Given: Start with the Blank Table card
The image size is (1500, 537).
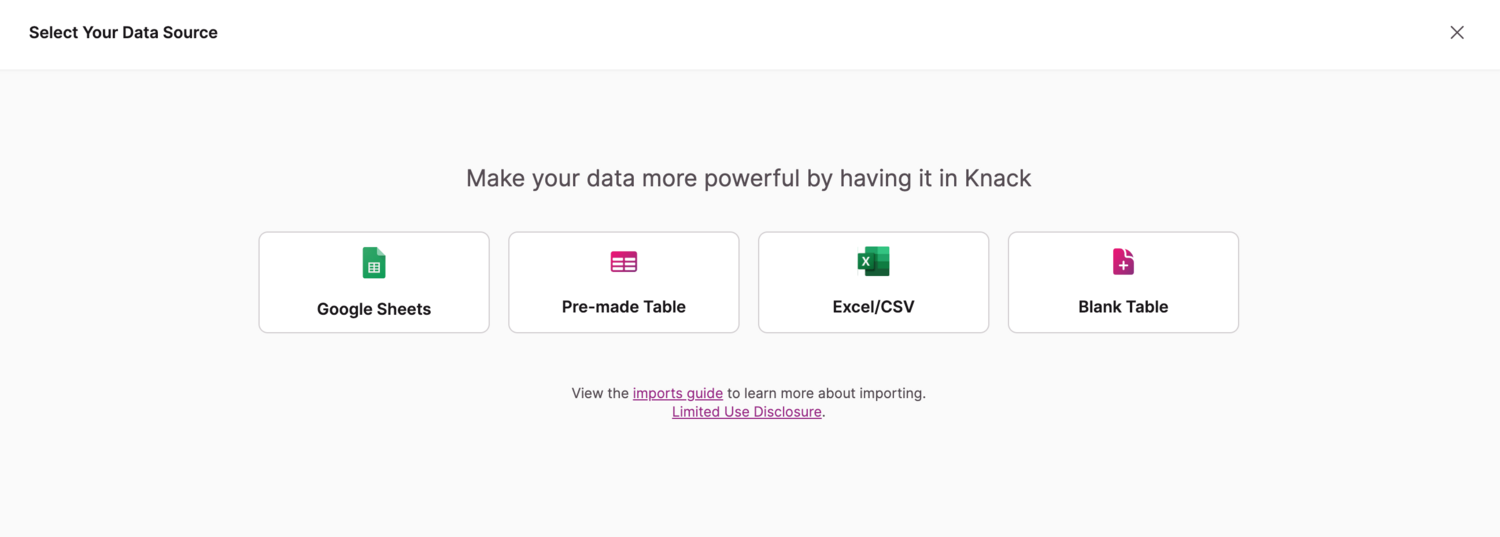Looking at the screenshot, I should coord(1123,283).
